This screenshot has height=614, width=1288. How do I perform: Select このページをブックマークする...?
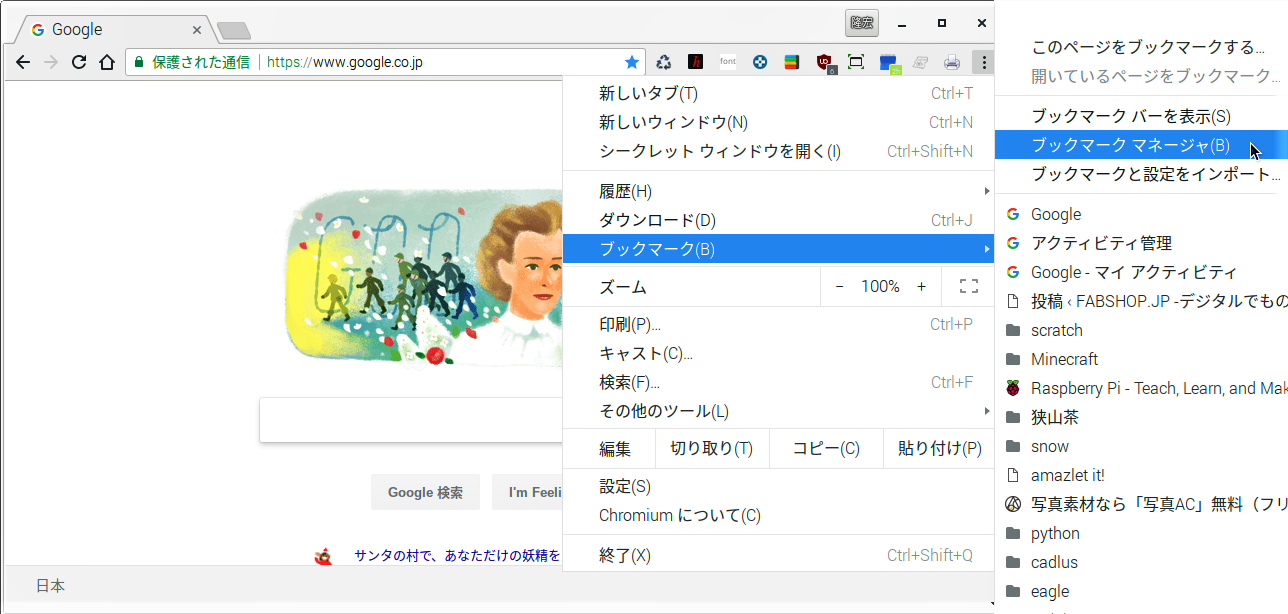(1142, 47)
